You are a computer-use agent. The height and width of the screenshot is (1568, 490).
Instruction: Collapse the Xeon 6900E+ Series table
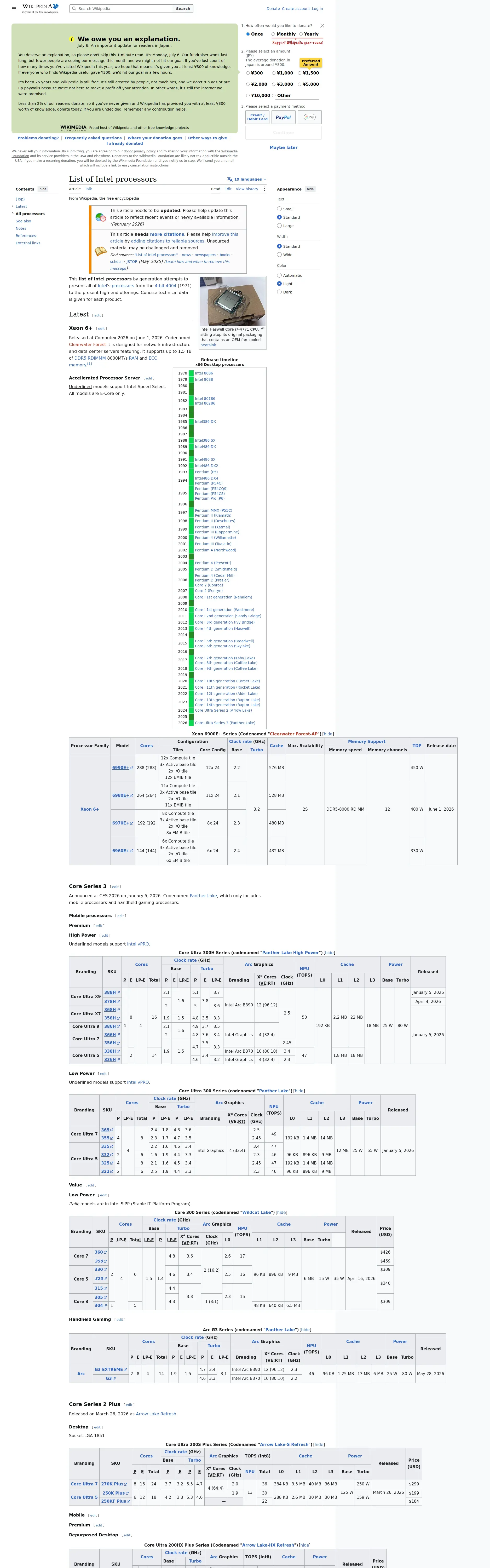[328, 734]
